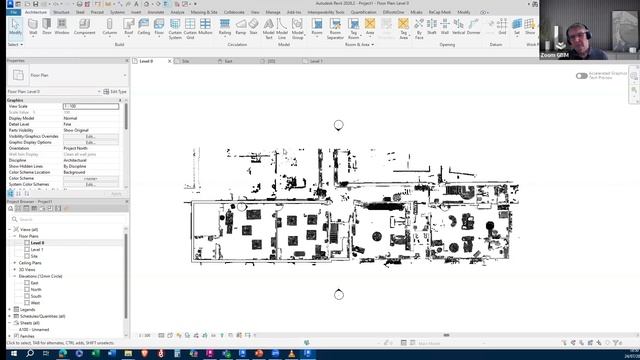
Task: Open the Floor Plan: Level 0 instance dropdown
Action: 99,92
